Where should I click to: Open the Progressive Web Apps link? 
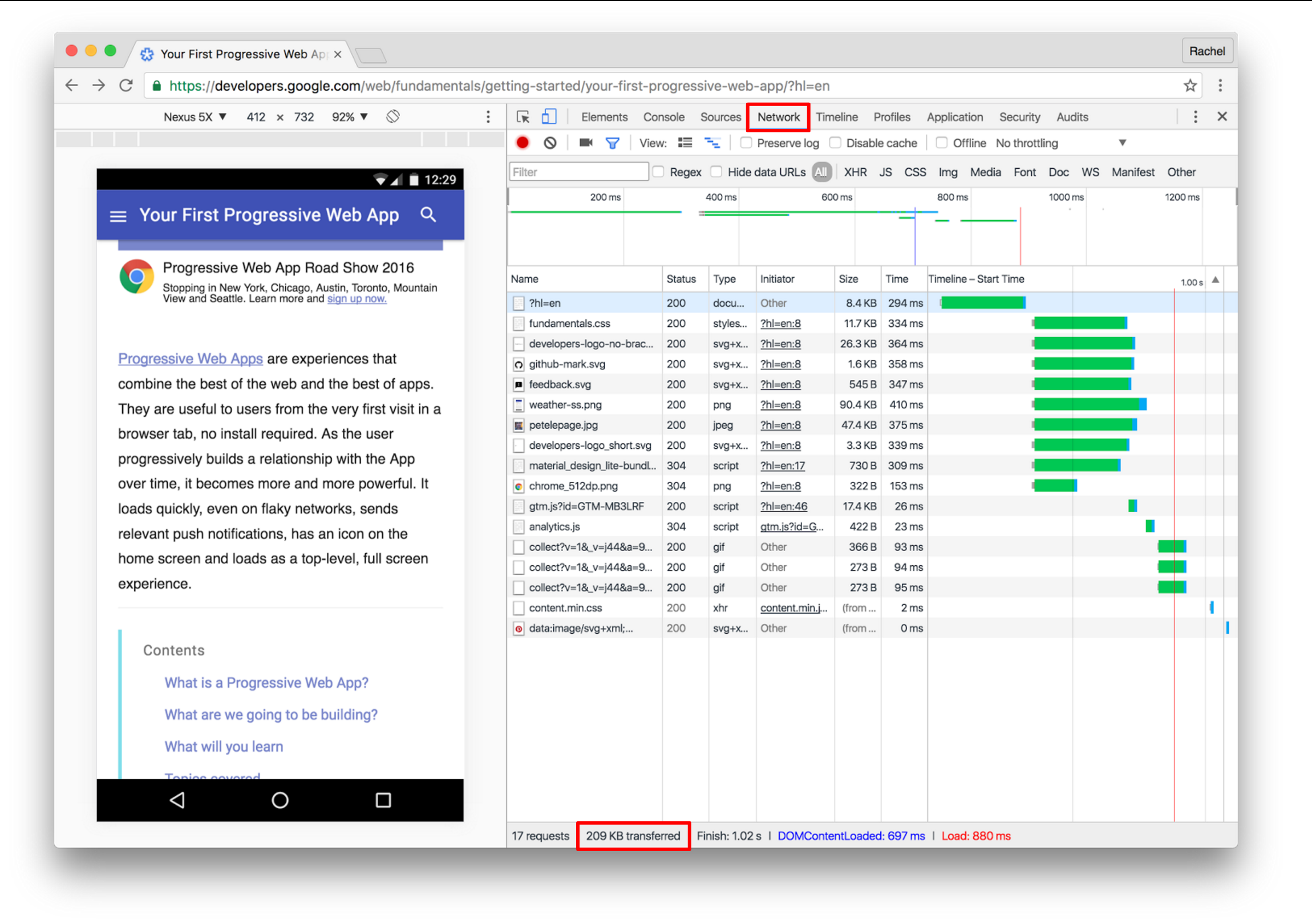pyautogui.click(x=191, y=358)
